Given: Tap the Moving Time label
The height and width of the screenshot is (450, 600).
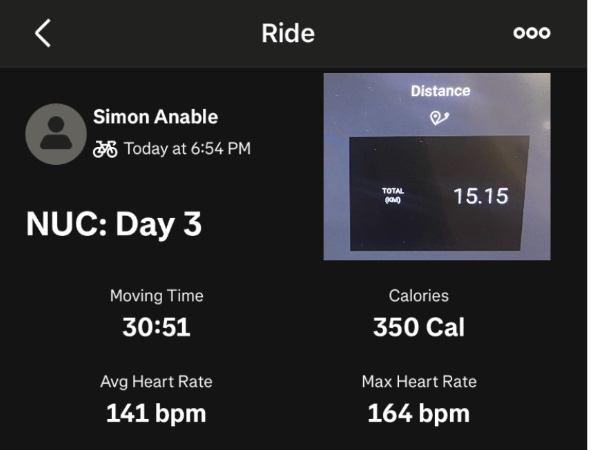Looking at the screenshot, I should tap(156, 296).
